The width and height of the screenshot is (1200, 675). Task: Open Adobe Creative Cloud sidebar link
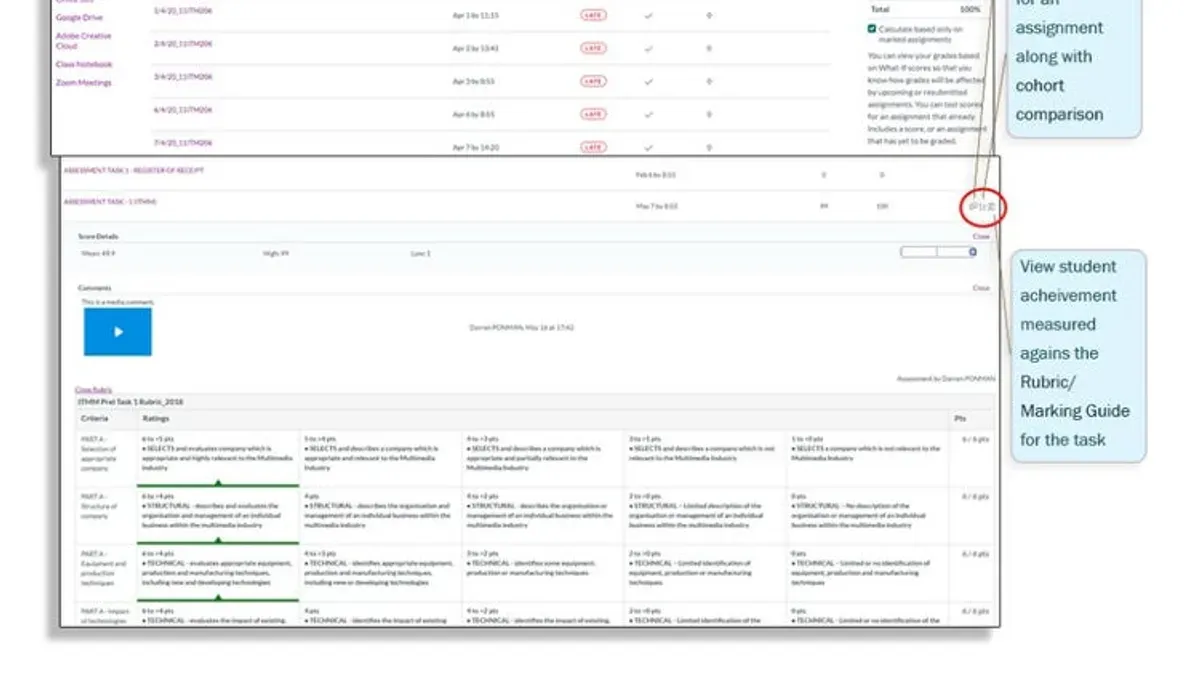pyautogui.click(x=83, y=41)
